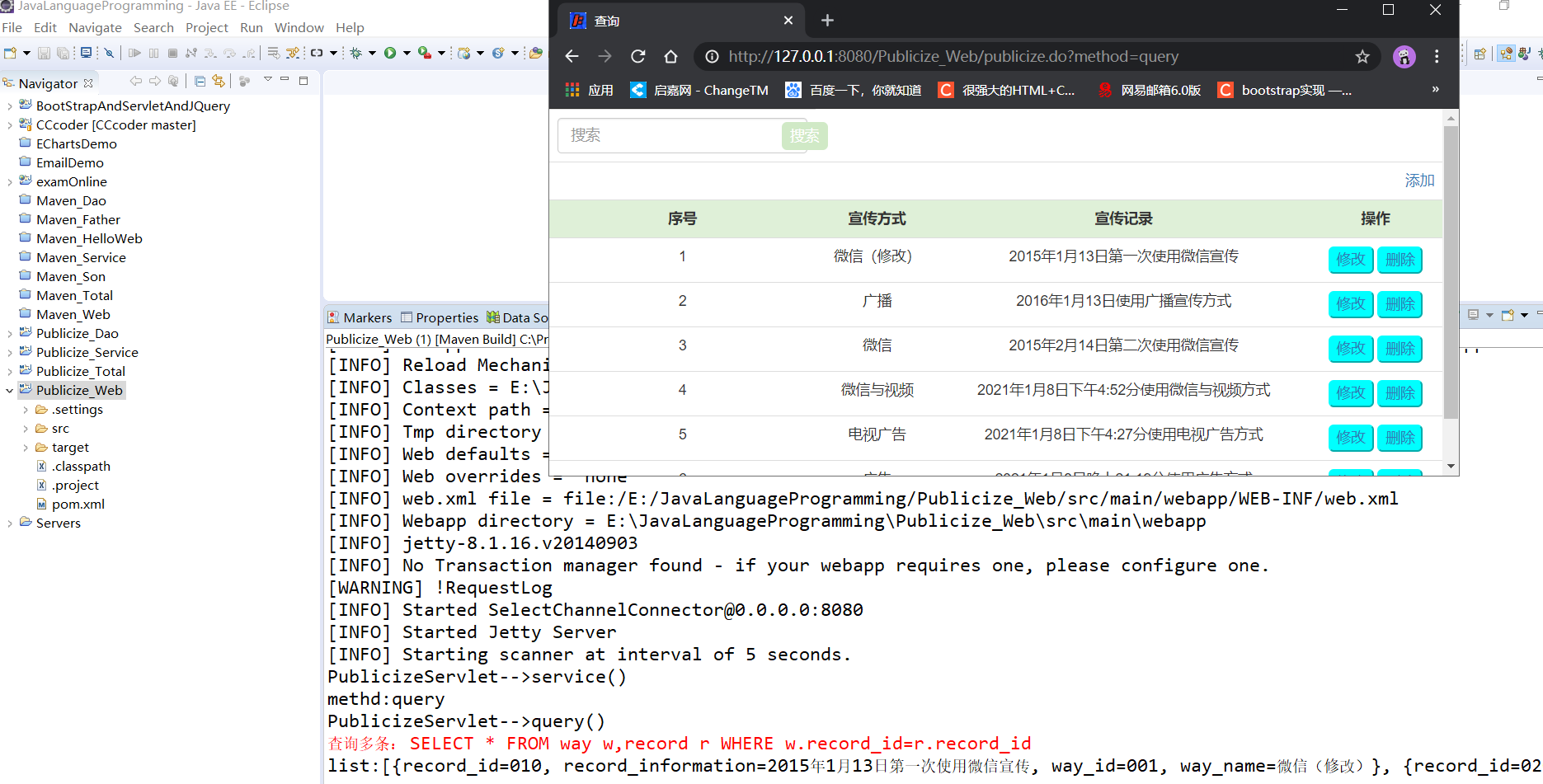Open 网易邮箱6.0版 bookmark
This screenshot has width=1543, height=784.
(x=1149, y=90)
